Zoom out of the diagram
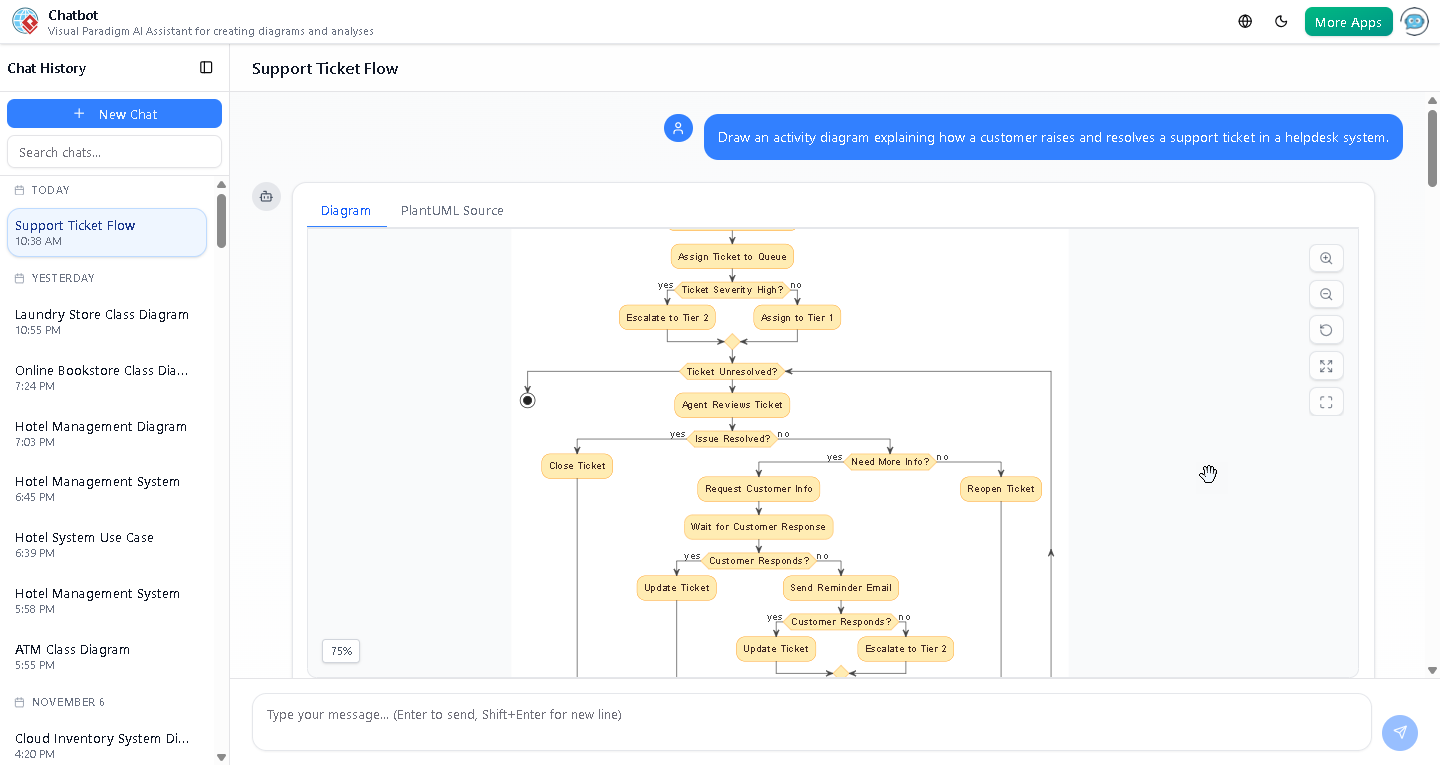 click(1326, 294)
